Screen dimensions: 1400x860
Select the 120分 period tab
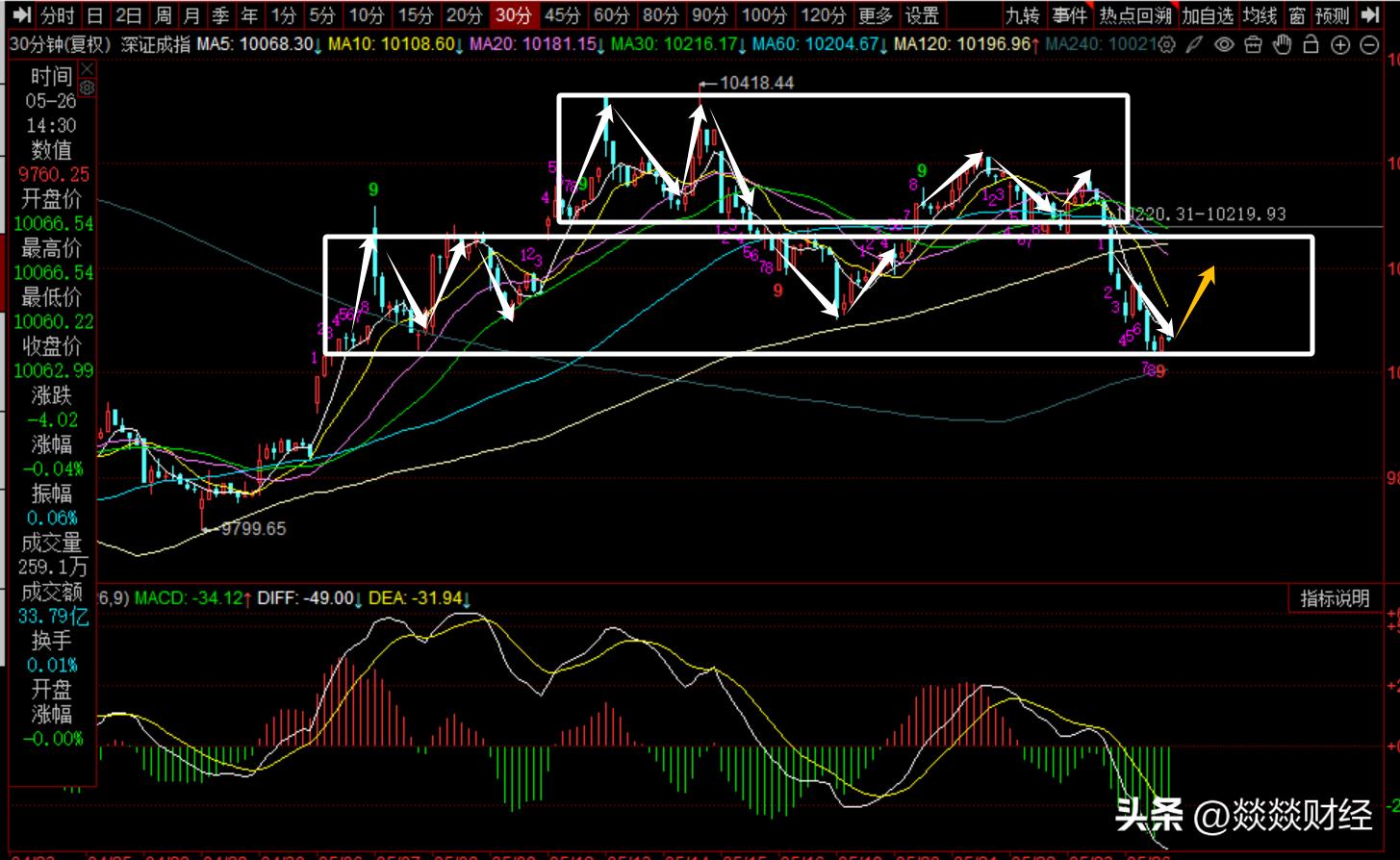click(x=824, y=15)
